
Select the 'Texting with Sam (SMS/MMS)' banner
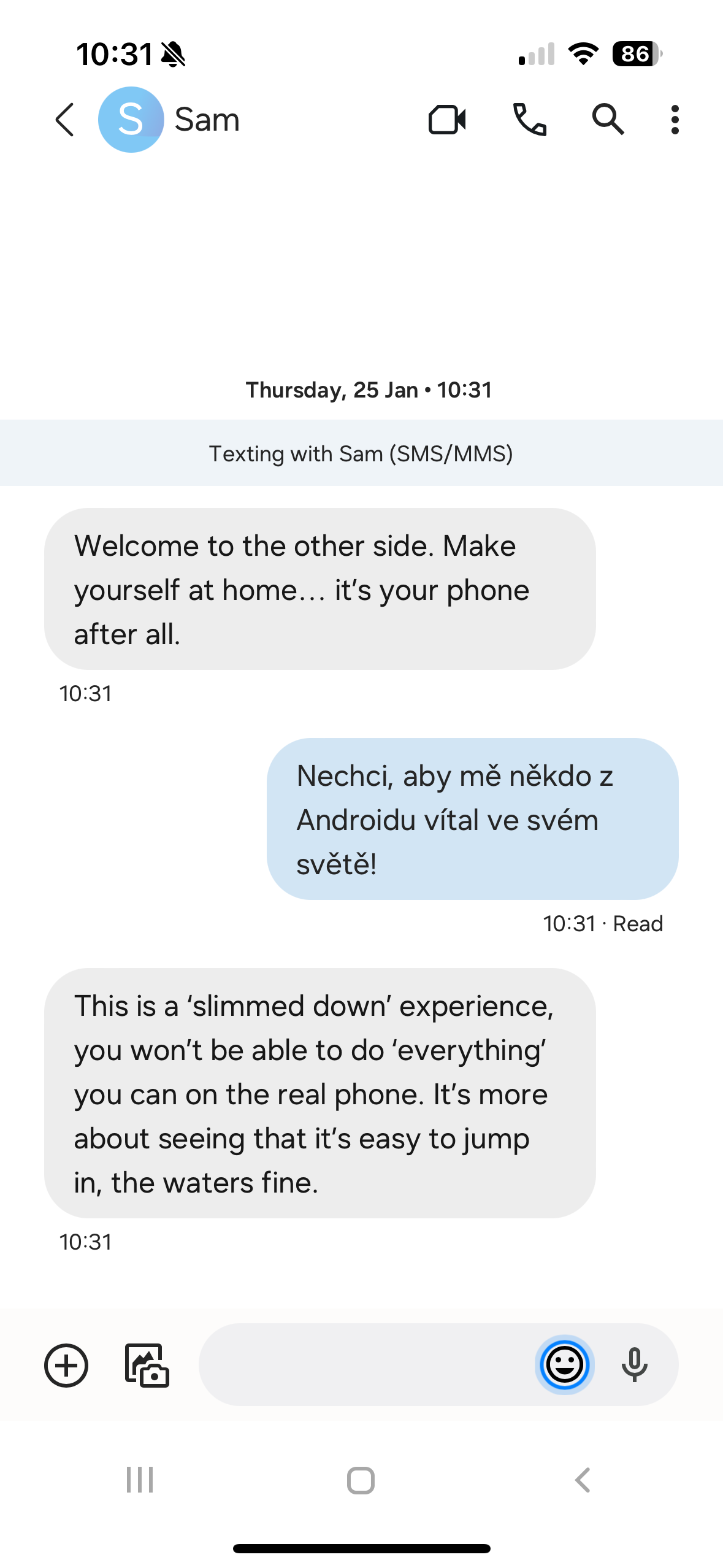361,453
